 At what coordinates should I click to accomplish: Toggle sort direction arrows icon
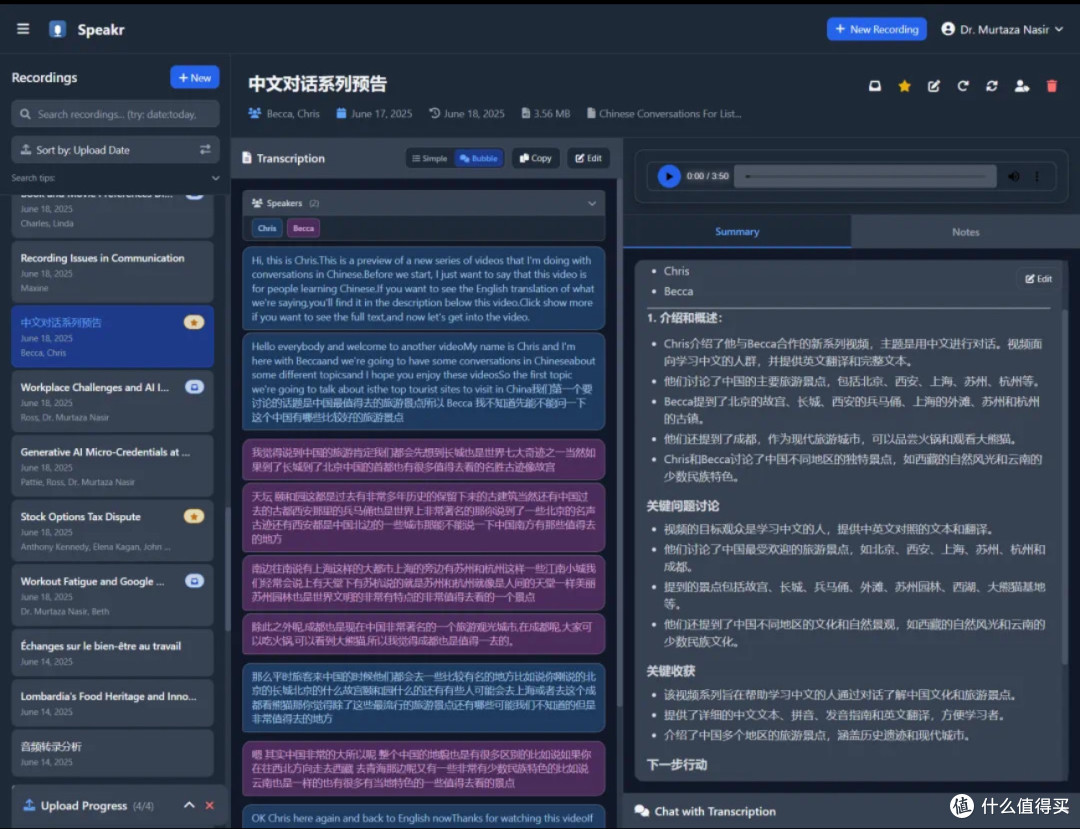click(x=205, y=149)
